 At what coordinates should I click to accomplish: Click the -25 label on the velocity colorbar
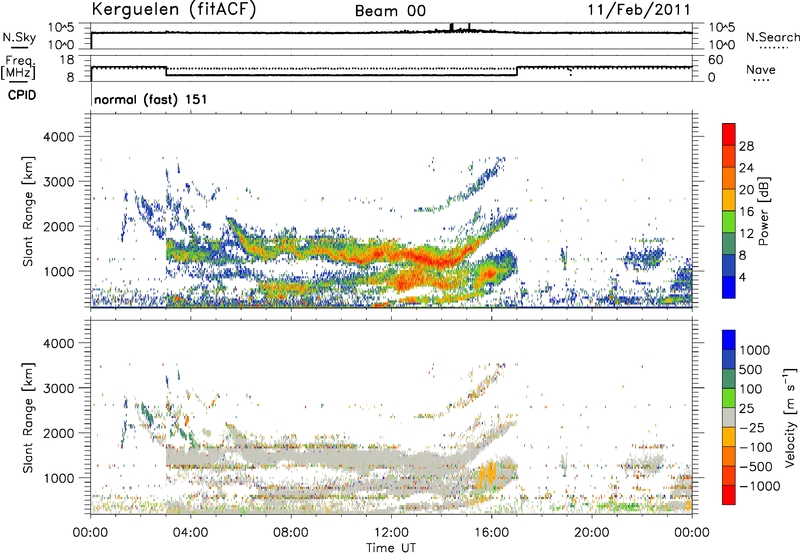751,428
